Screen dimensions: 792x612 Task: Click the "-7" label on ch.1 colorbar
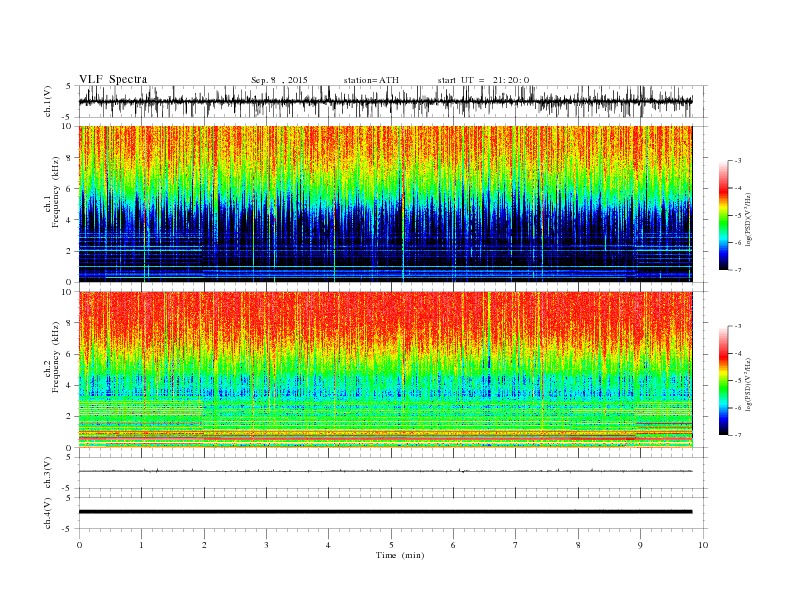pos(738,270)
